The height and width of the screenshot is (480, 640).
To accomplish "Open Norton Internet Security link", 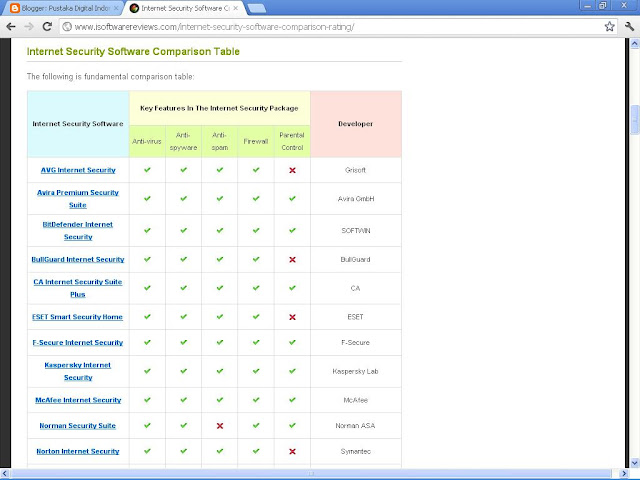I will pos(78,451).
